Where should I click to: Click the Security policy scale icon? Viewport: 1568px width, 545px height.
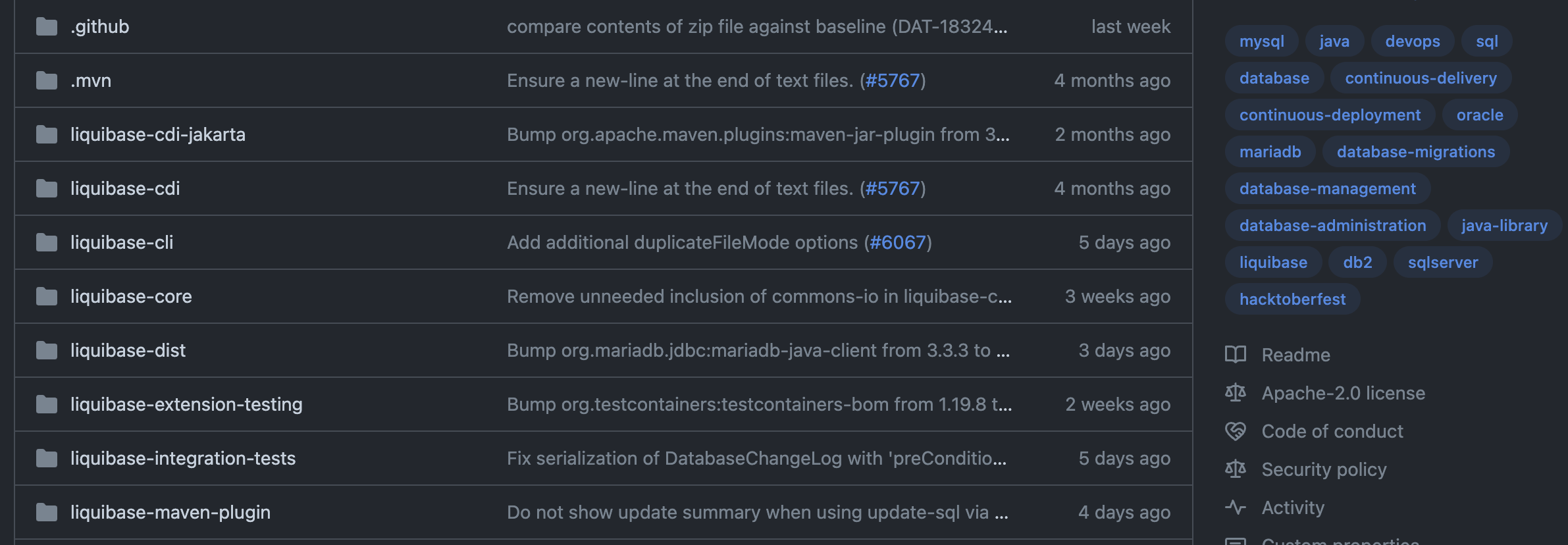point(1236,469)
